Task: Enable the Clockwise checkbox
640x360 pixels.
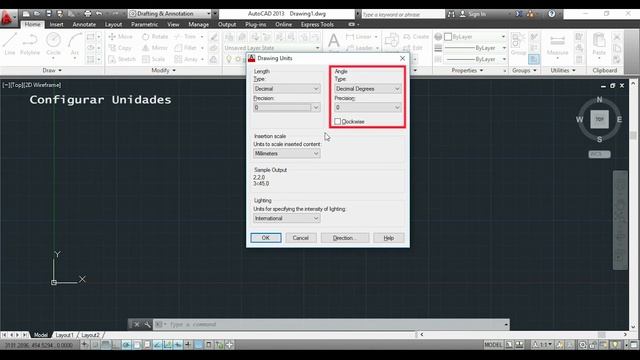Action: 338,122
